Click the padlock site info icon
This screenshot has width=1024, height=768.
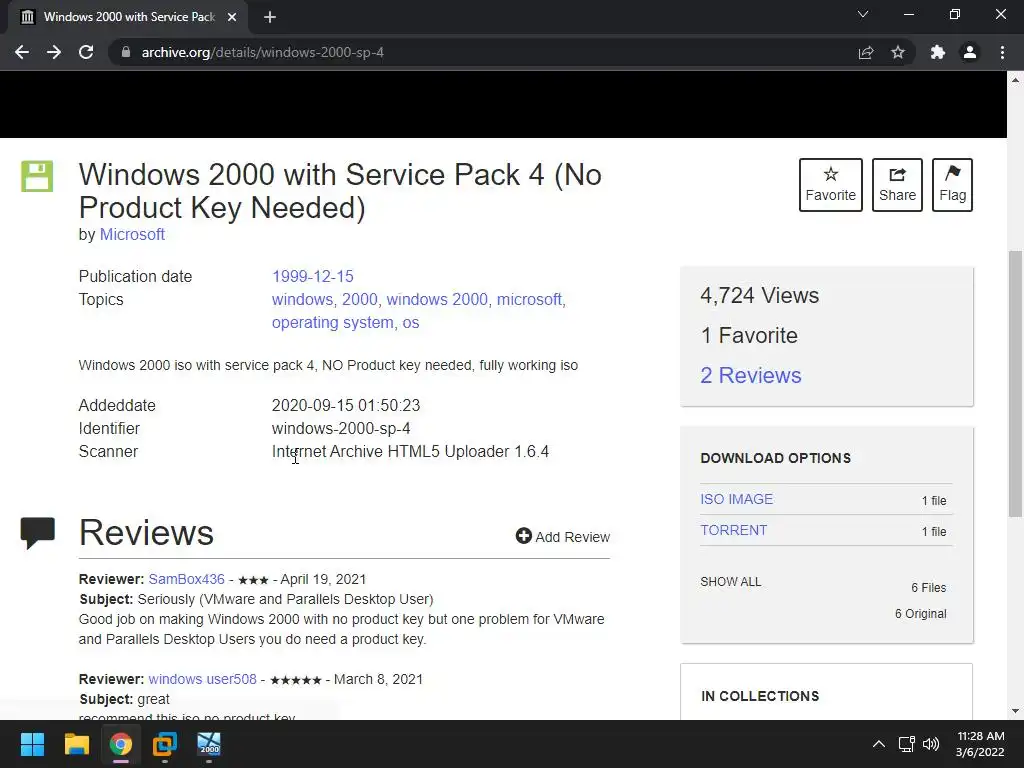click(126, 52)
